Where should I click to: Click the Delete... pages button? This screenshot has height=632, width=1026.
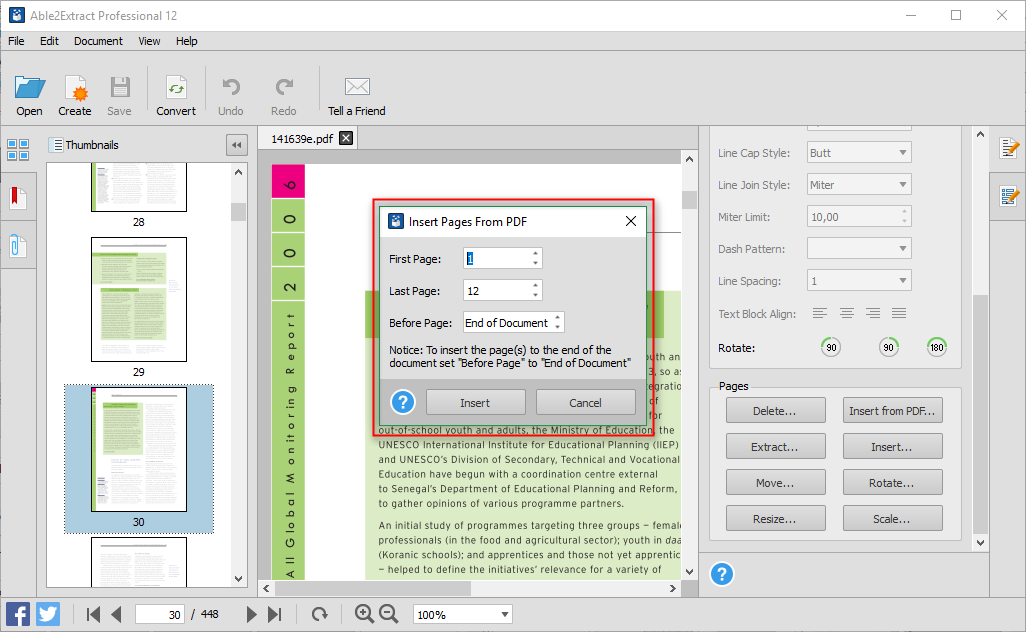tap(775, 410)
